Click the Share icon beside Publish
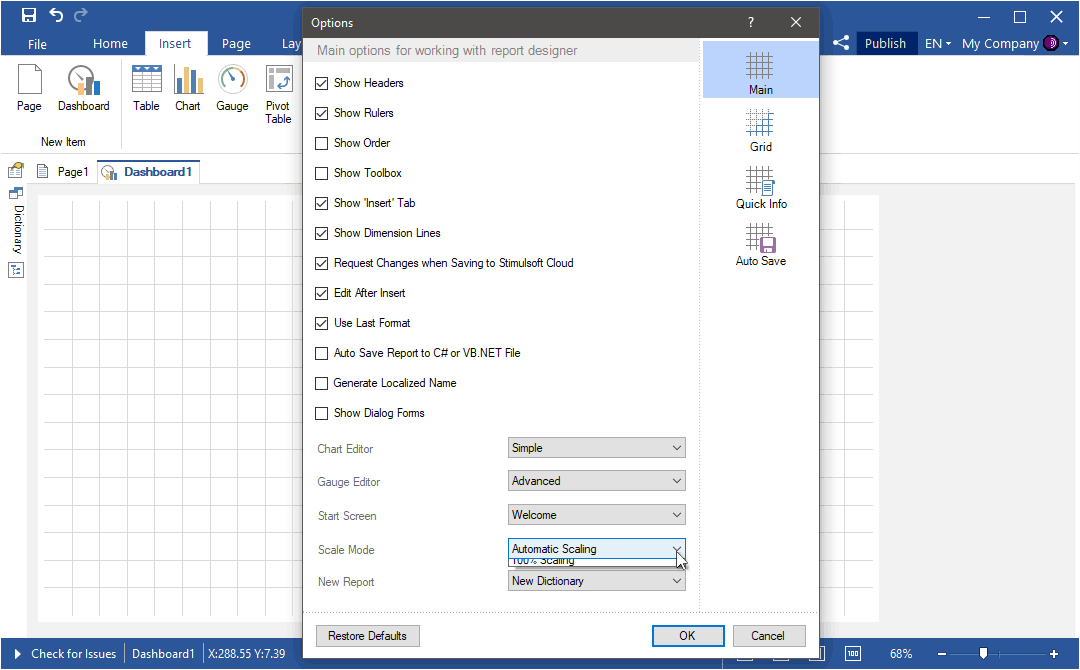Screen dimensions: 1080x670 click(x=840, y=43)
